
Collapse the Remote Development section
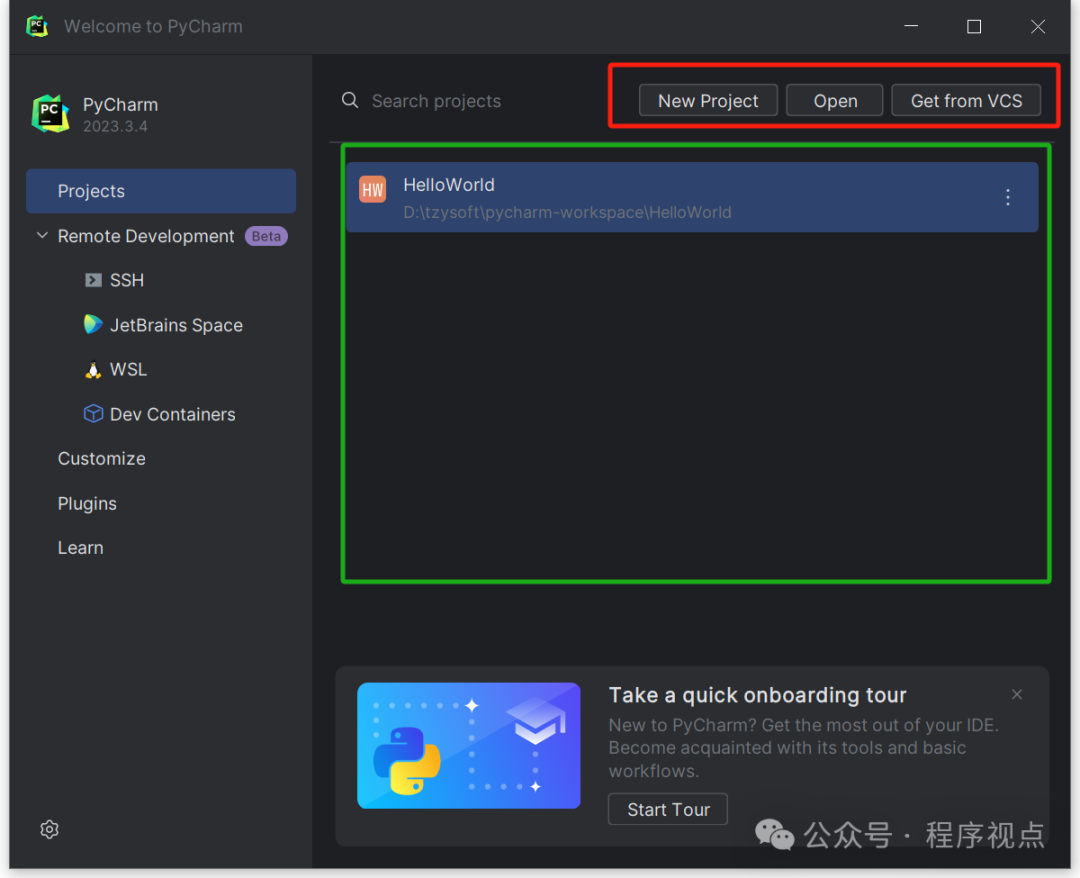click(42, 236)
